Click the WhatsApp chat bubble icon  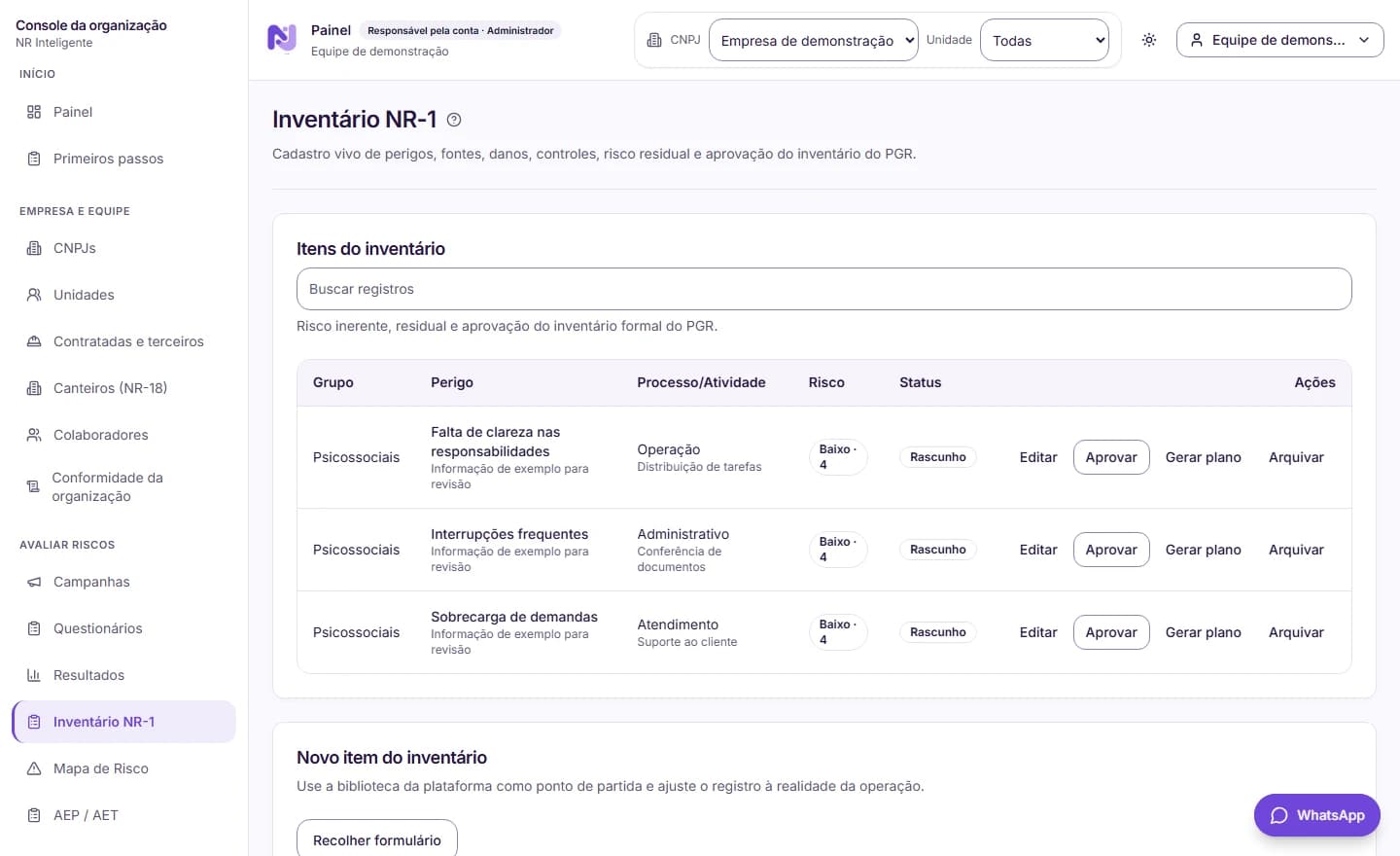tap(1279, 815)
